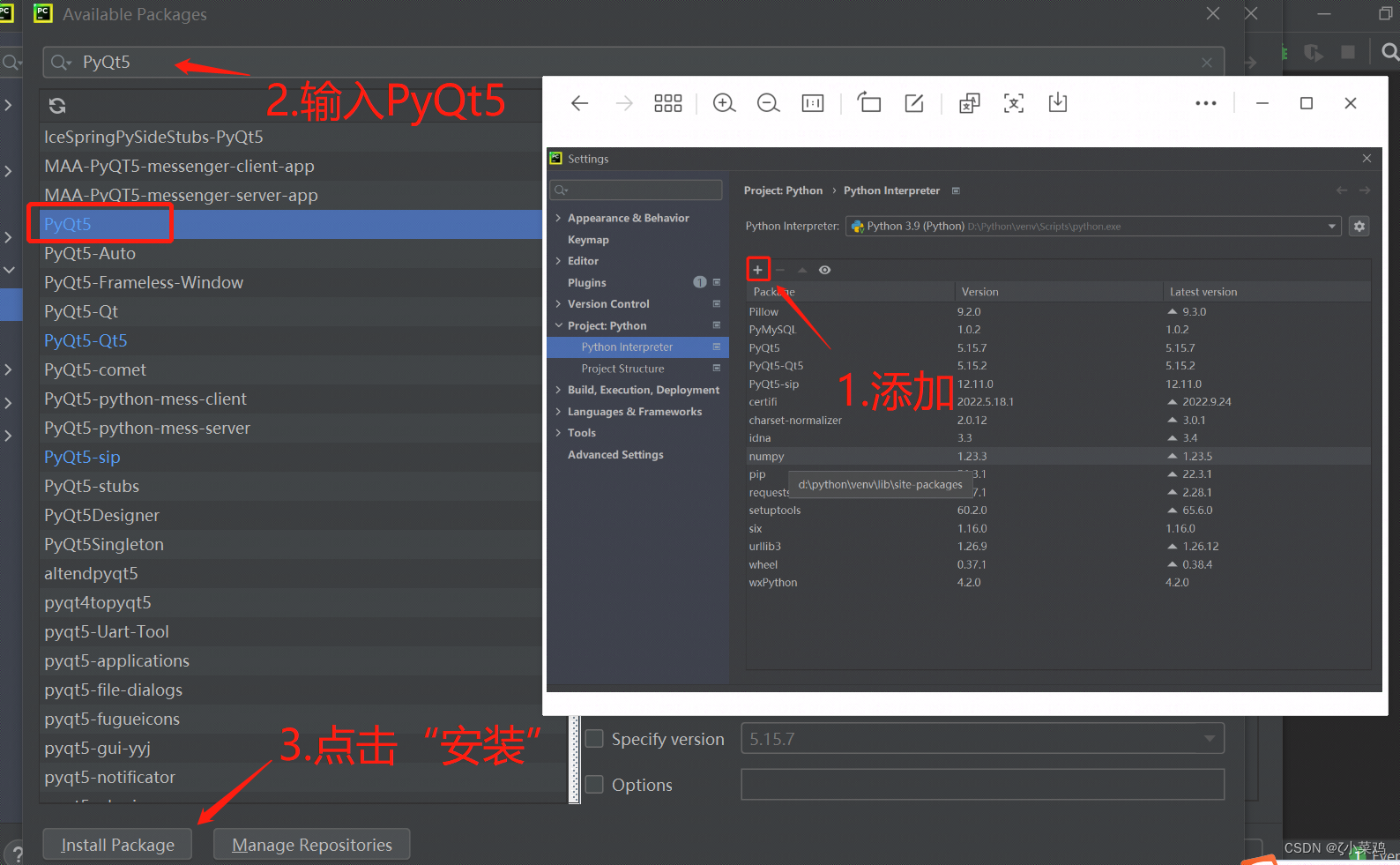Open interpreter settings gear icon
This screenshot has width=1400, height=865.
pyautogui.click(x=1359, y=227)
